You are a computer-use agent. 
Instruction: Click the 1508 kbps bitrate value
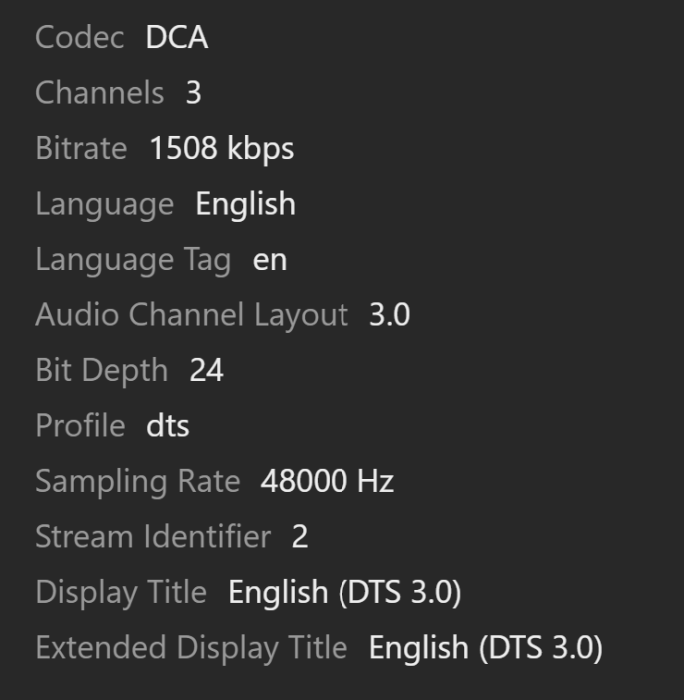pos(221,149)
